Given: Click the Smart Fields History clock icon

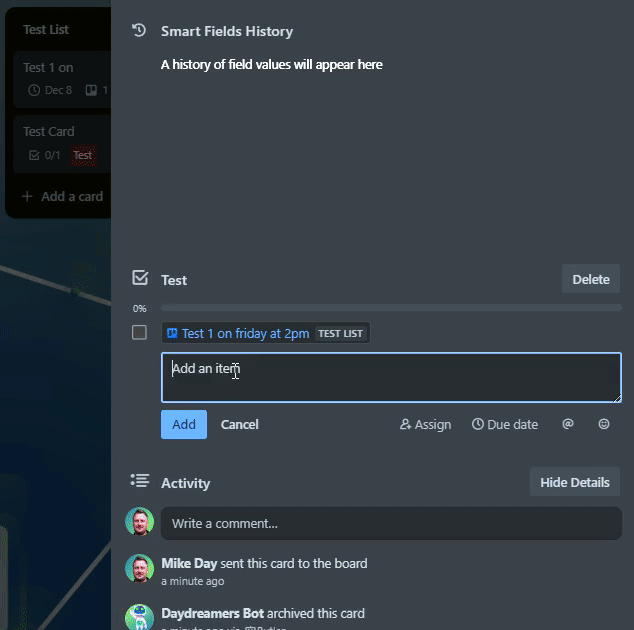Looking at the screenshot, I should [x=139, y=30].
